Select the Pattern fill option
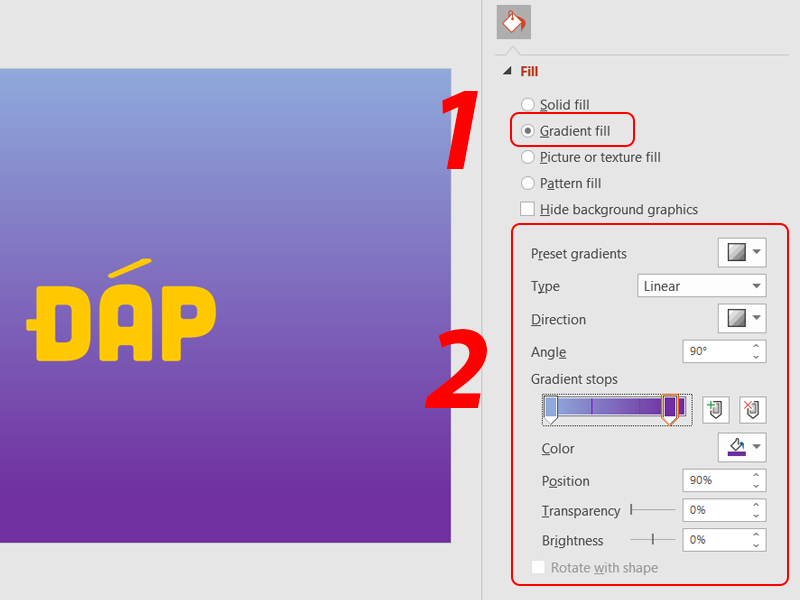The image size is (800, 600). (x=528, y=183)
